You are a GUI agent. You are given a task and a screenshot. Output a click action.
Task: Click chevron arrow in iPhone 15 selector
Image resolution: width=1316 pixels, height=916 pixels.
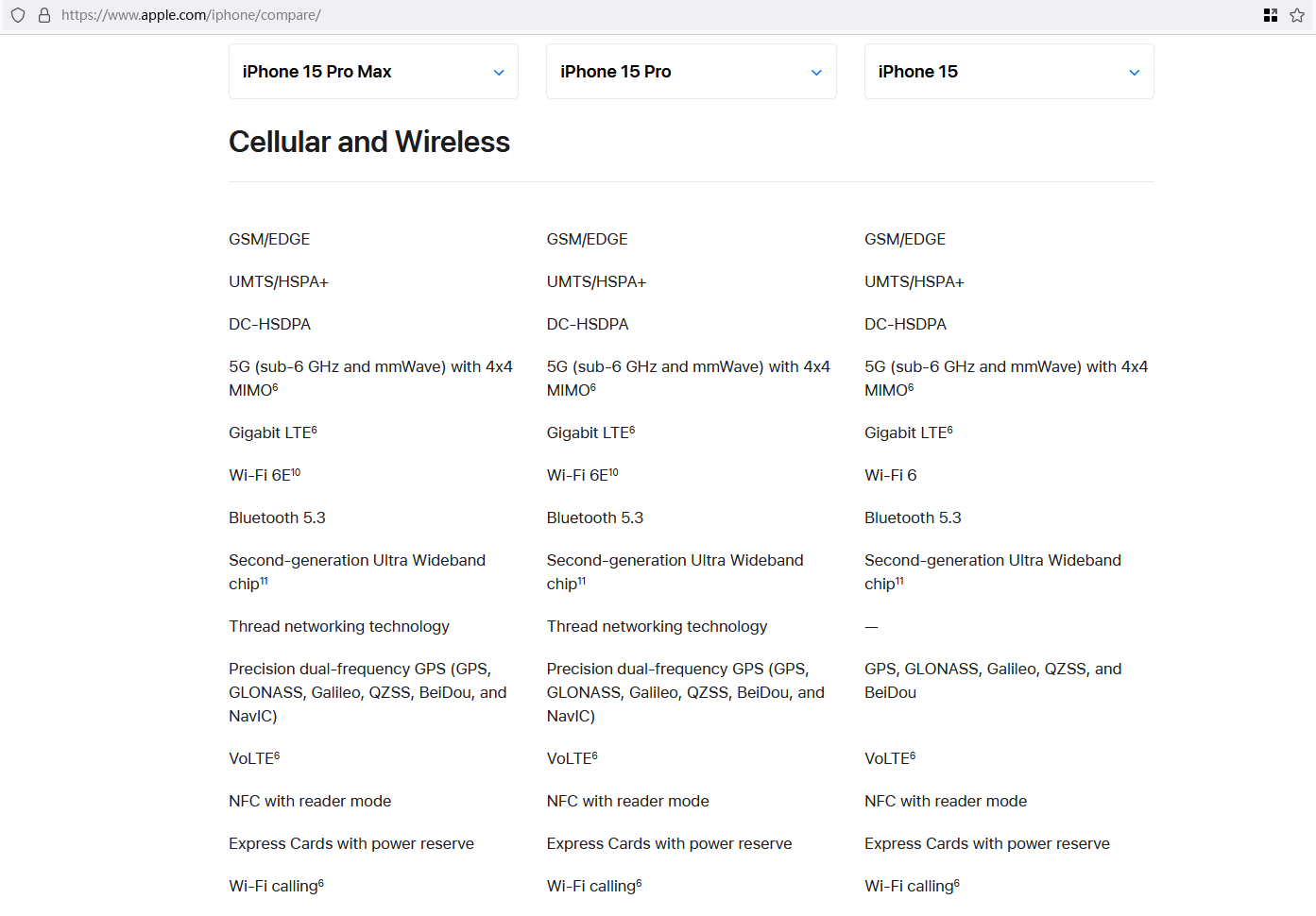point(1135,73)
